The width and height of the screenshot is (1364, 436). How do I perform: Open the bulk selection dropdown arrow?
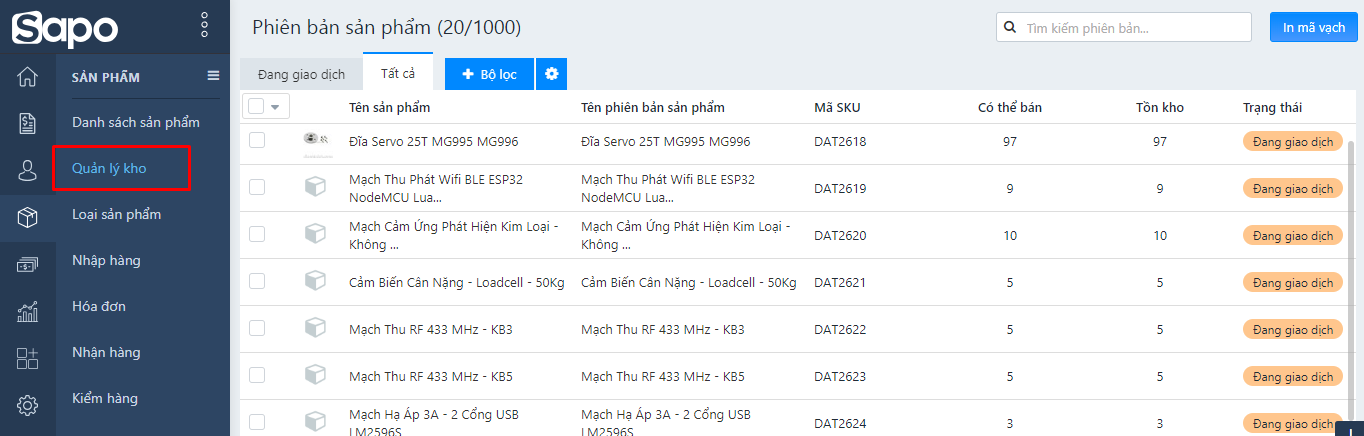pos(275,106)
